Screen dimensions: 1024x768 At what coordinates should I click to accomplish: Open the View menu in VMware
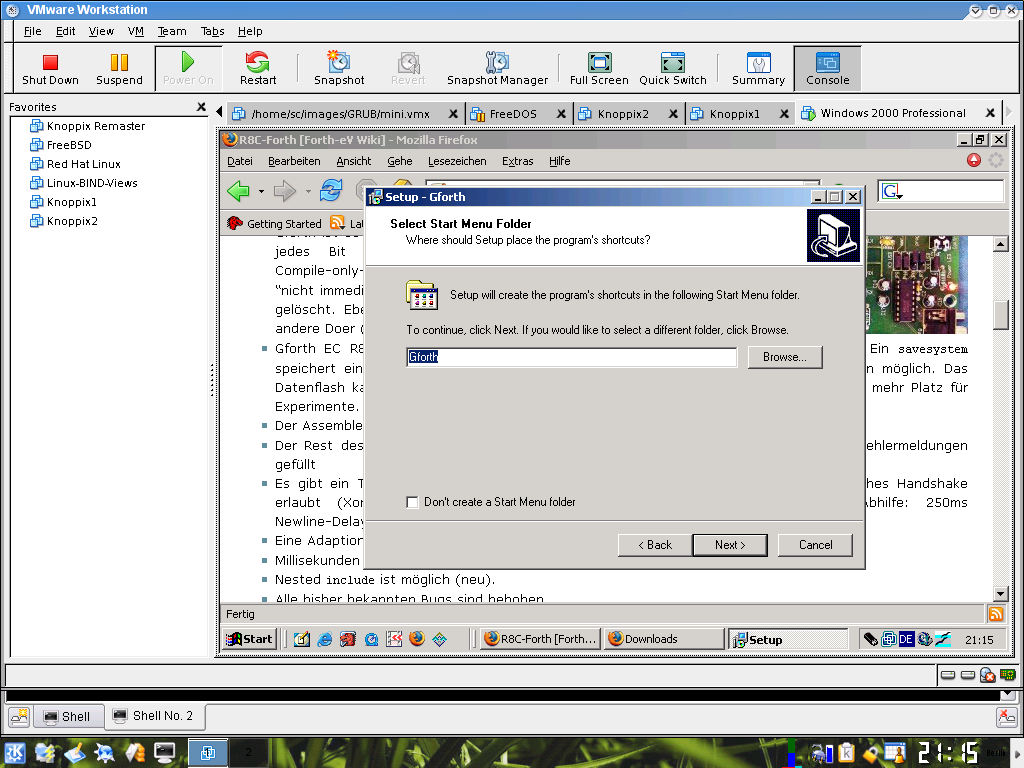pos(101,31)
